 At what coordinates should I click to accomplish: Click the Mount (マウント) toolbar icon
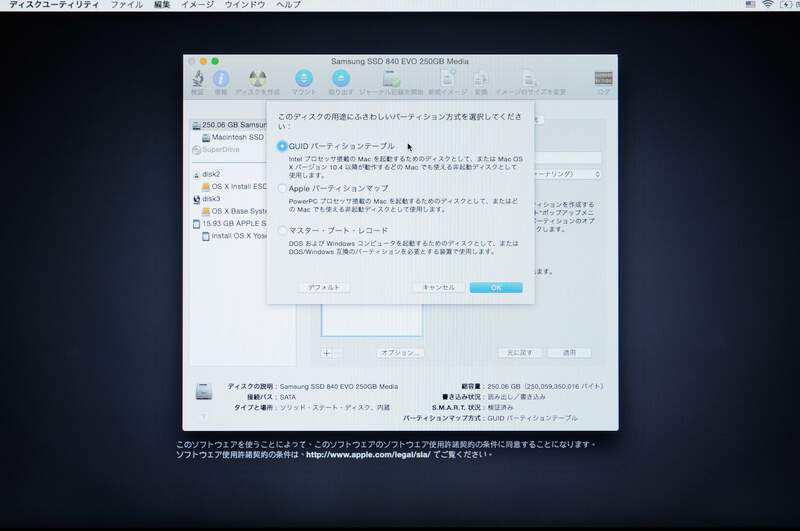304,78
